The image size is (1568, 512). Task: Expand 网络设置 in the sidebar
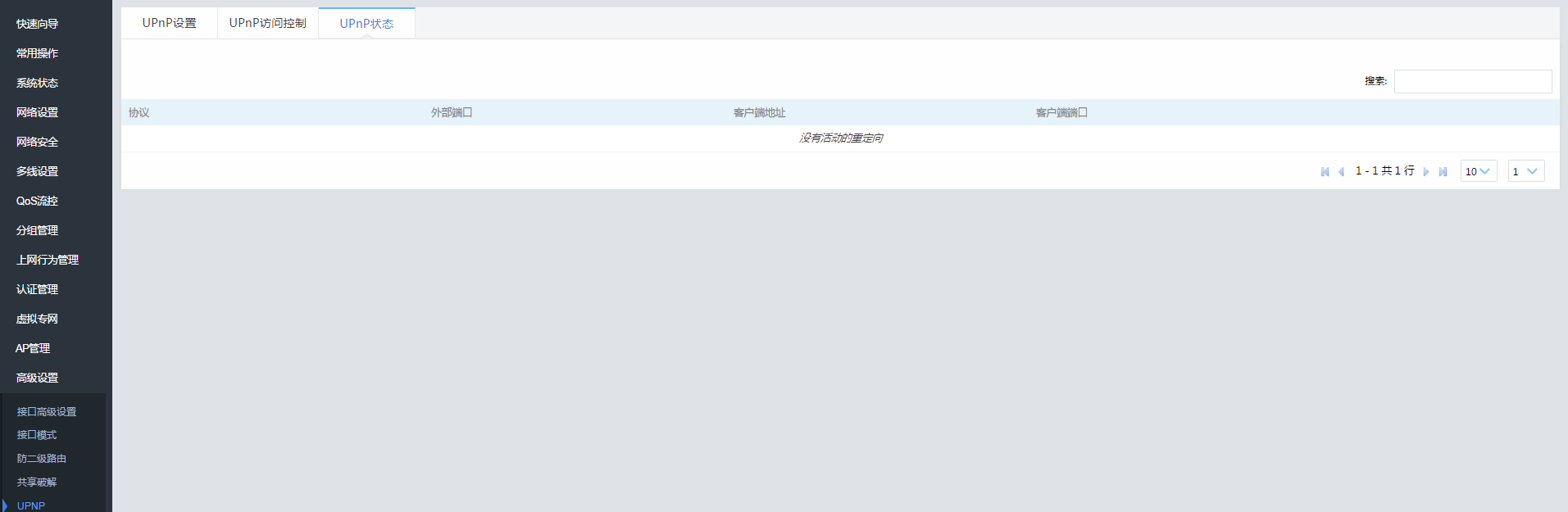pyautogui.click(x=38, y=112)
